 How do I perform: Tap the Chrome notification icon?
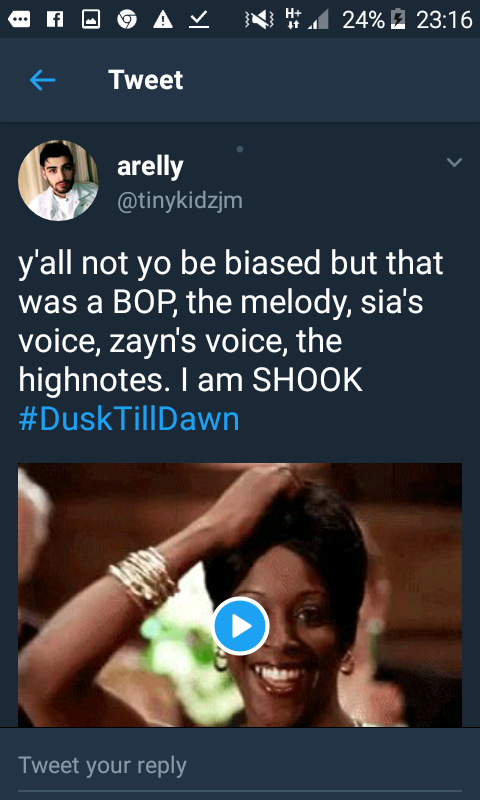(x=127, y=19)
